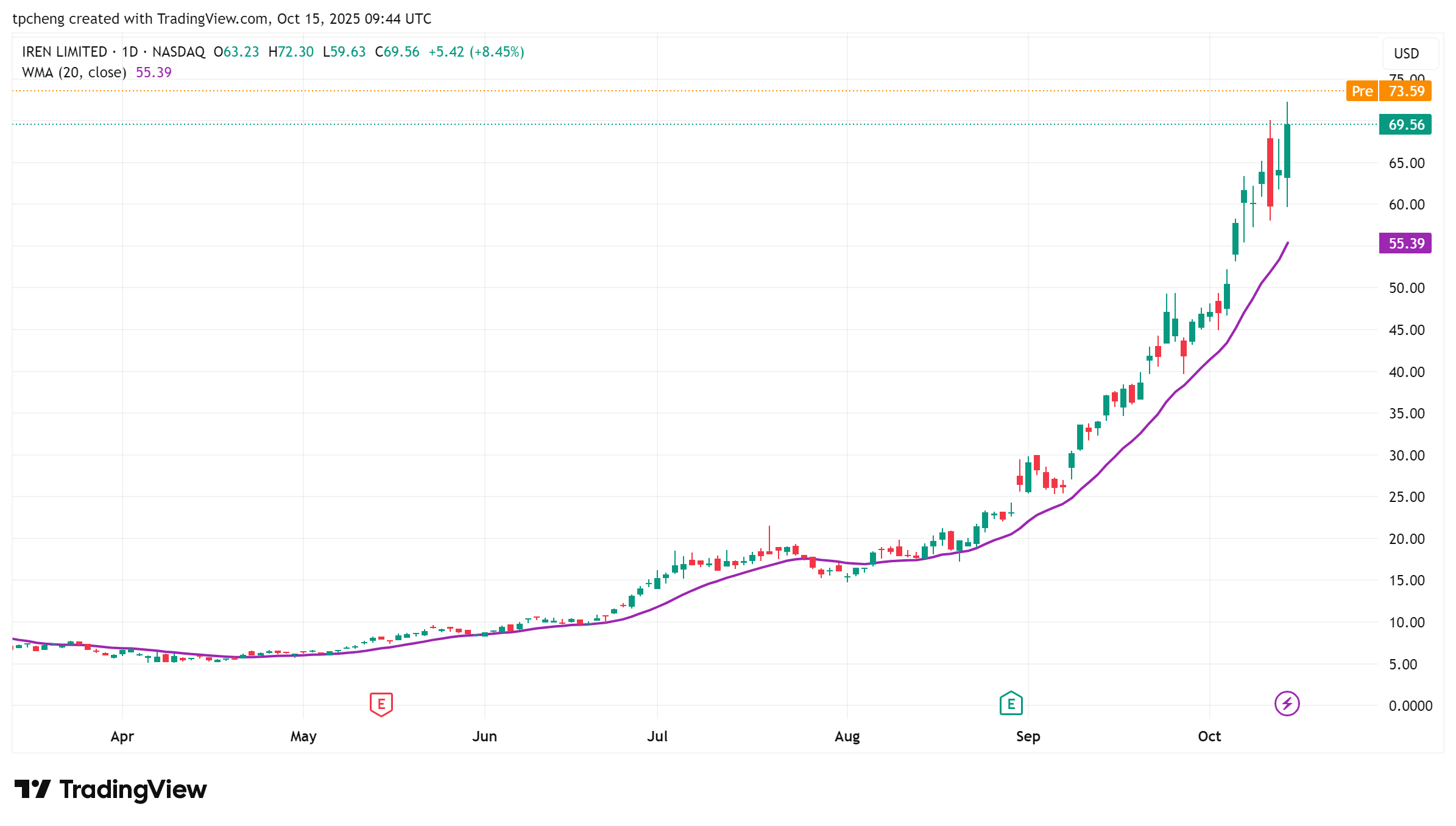
Task: Click the WMA value 55.39 in legend
Action: (154, 72)
